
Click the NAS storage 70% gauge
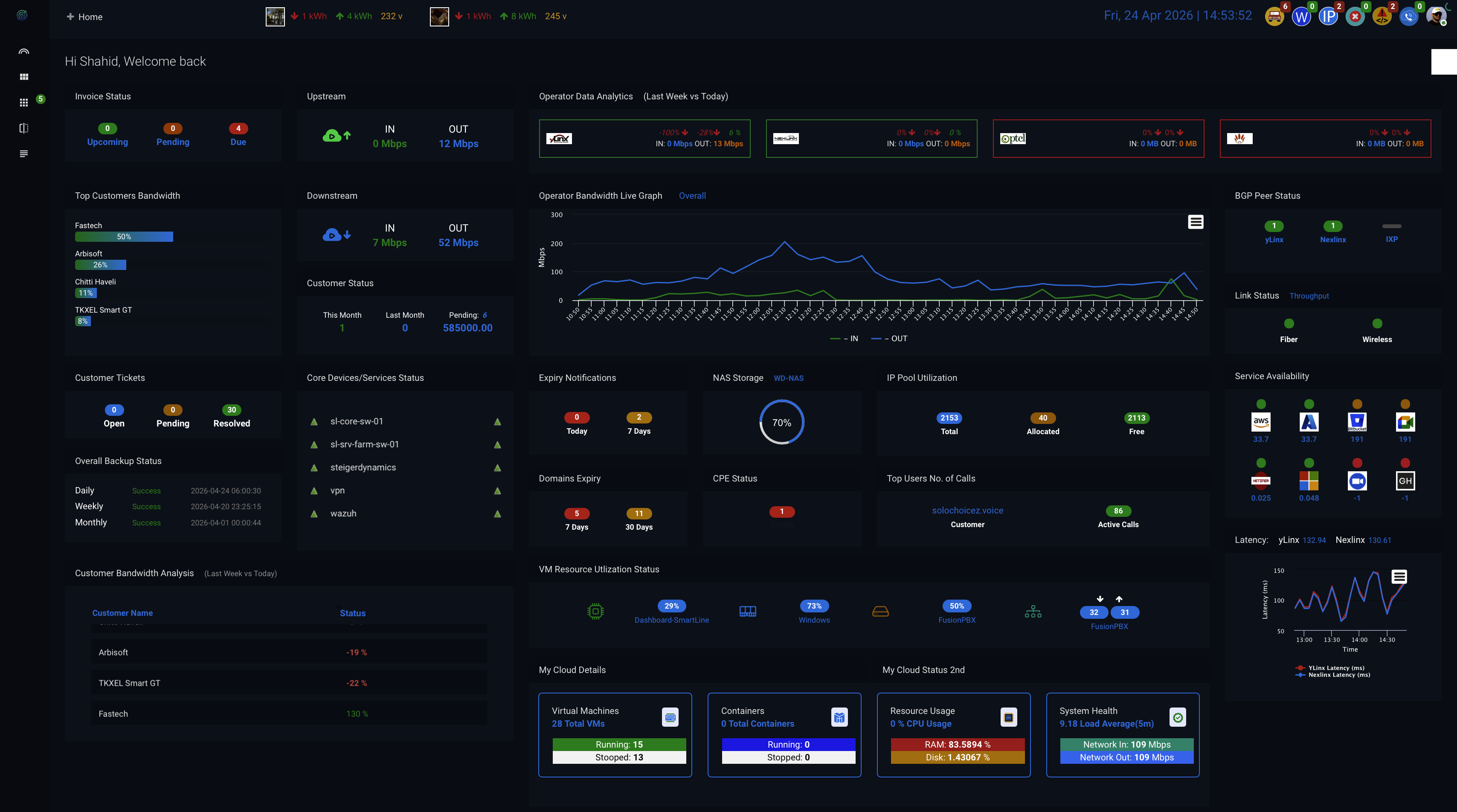[782, 422]
